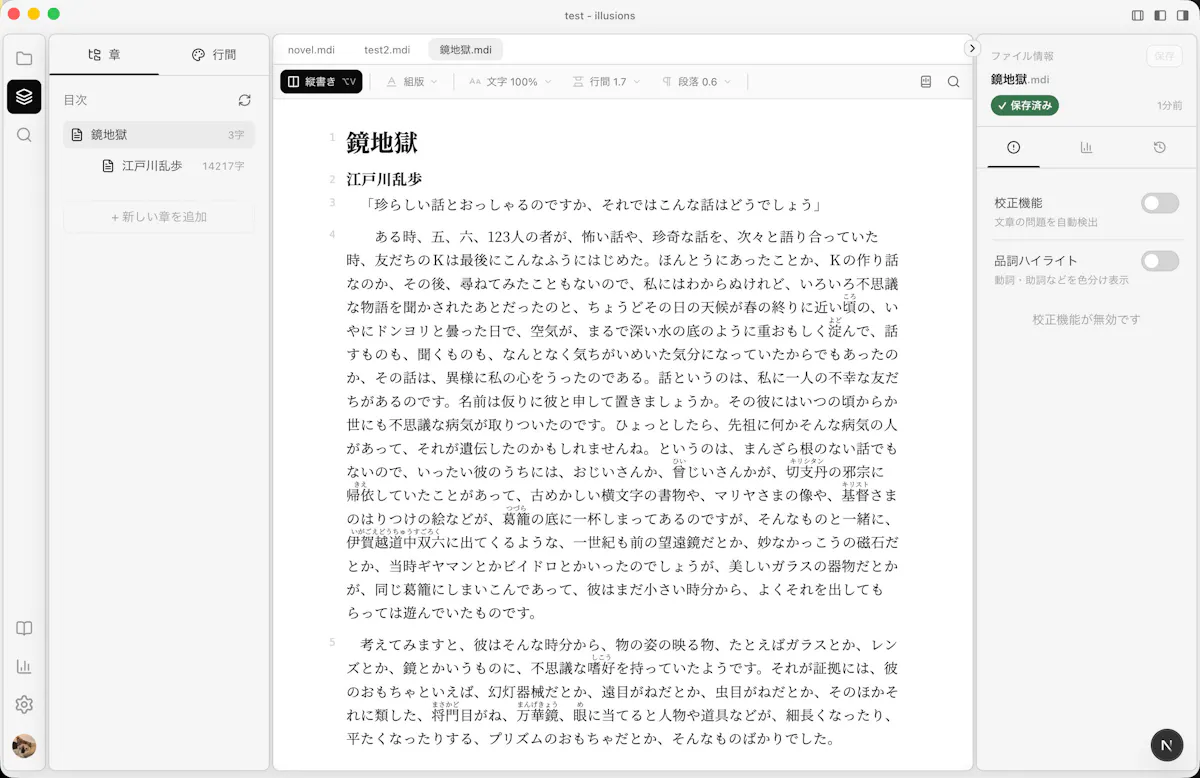Click the 保存 save button
This screenshot has width=1200, height=778.
pyautogui.click(x=1164, y=56)
